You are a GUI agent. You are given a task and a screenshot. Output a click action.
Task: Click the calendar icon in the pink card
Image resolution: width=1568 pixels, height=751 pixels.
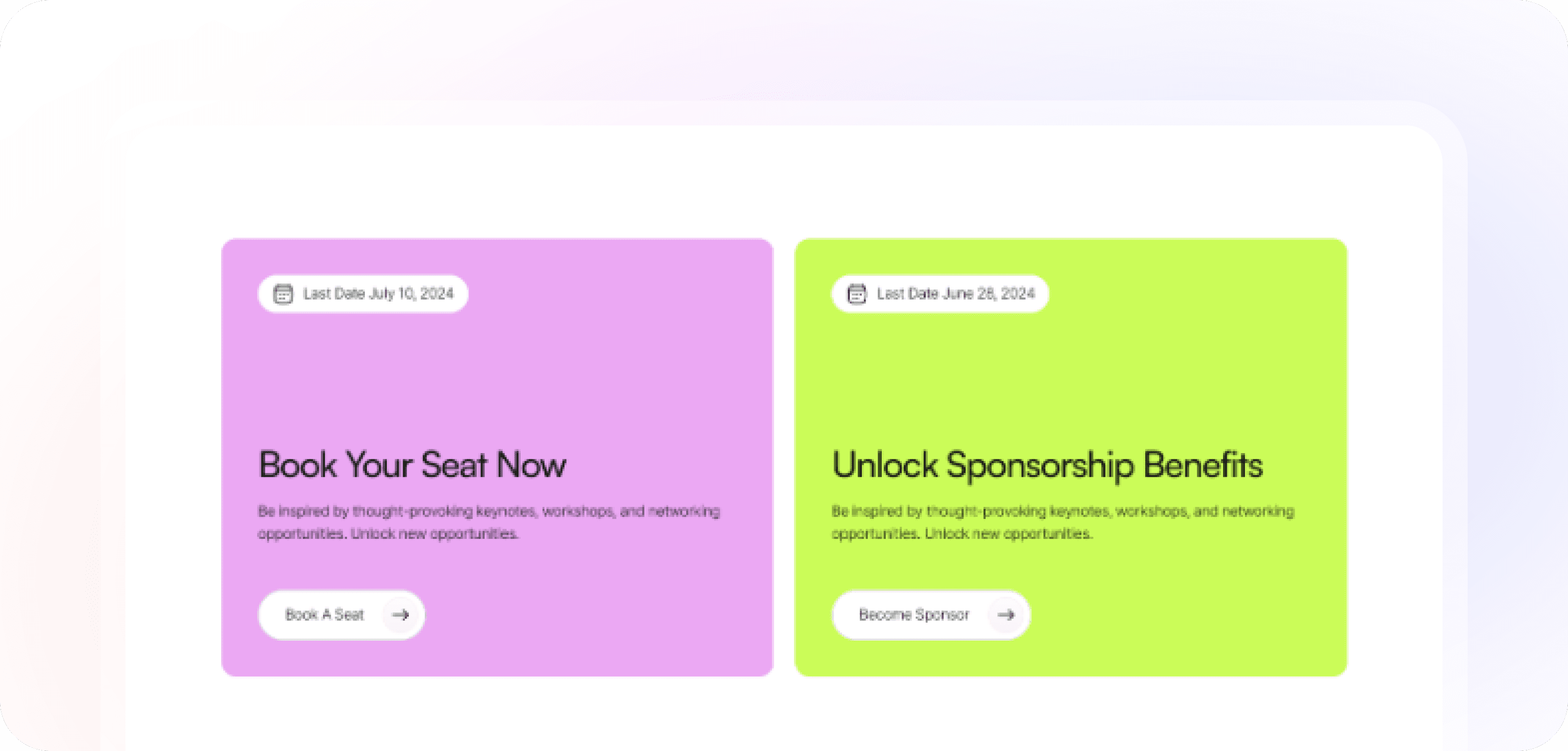tap(282, 294)
